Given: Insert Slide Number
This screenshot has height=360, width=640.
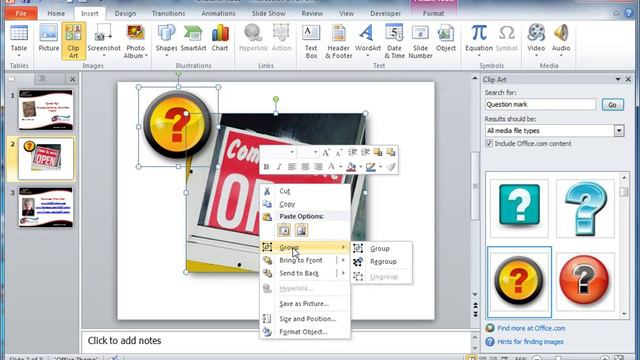Looking at the screenshot, I should (420, 41).
